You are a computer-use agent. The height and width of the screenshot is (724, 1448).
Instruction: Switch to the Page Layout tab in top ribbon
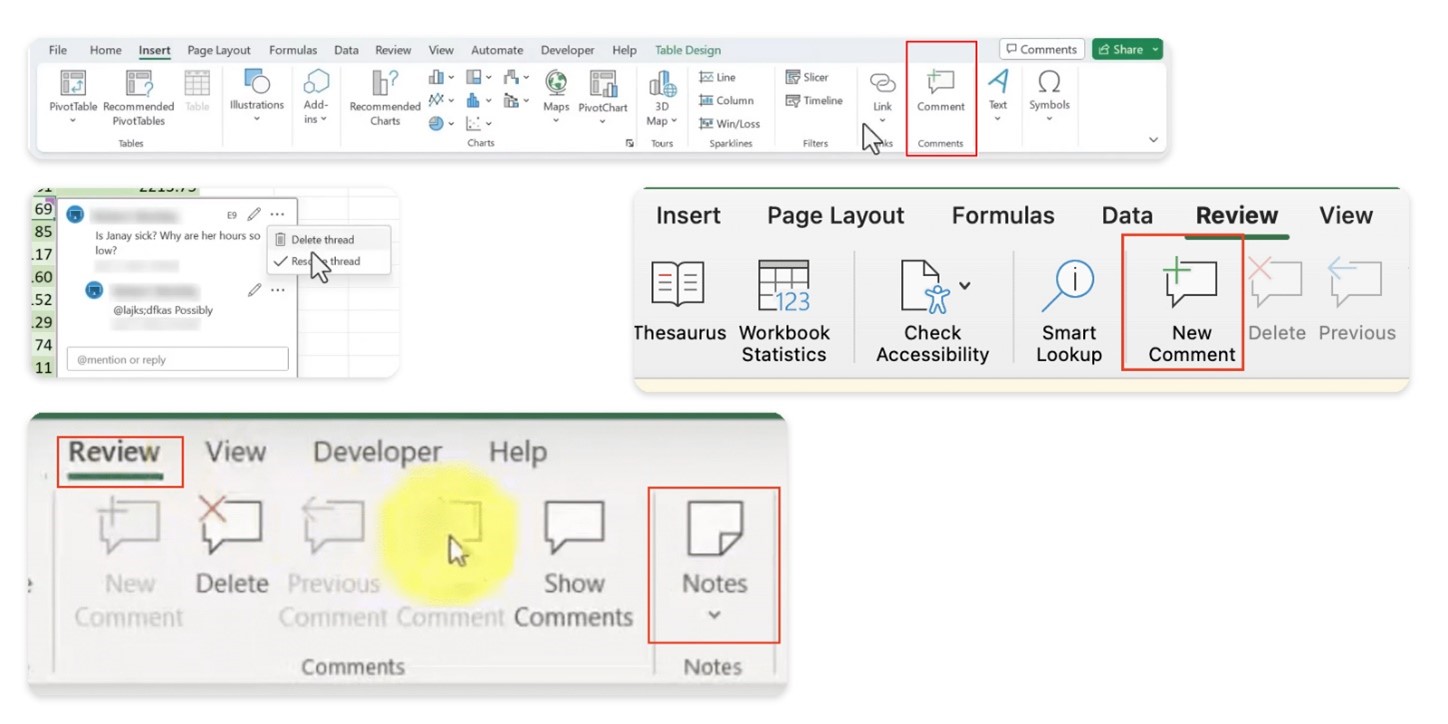pos(219,50)
